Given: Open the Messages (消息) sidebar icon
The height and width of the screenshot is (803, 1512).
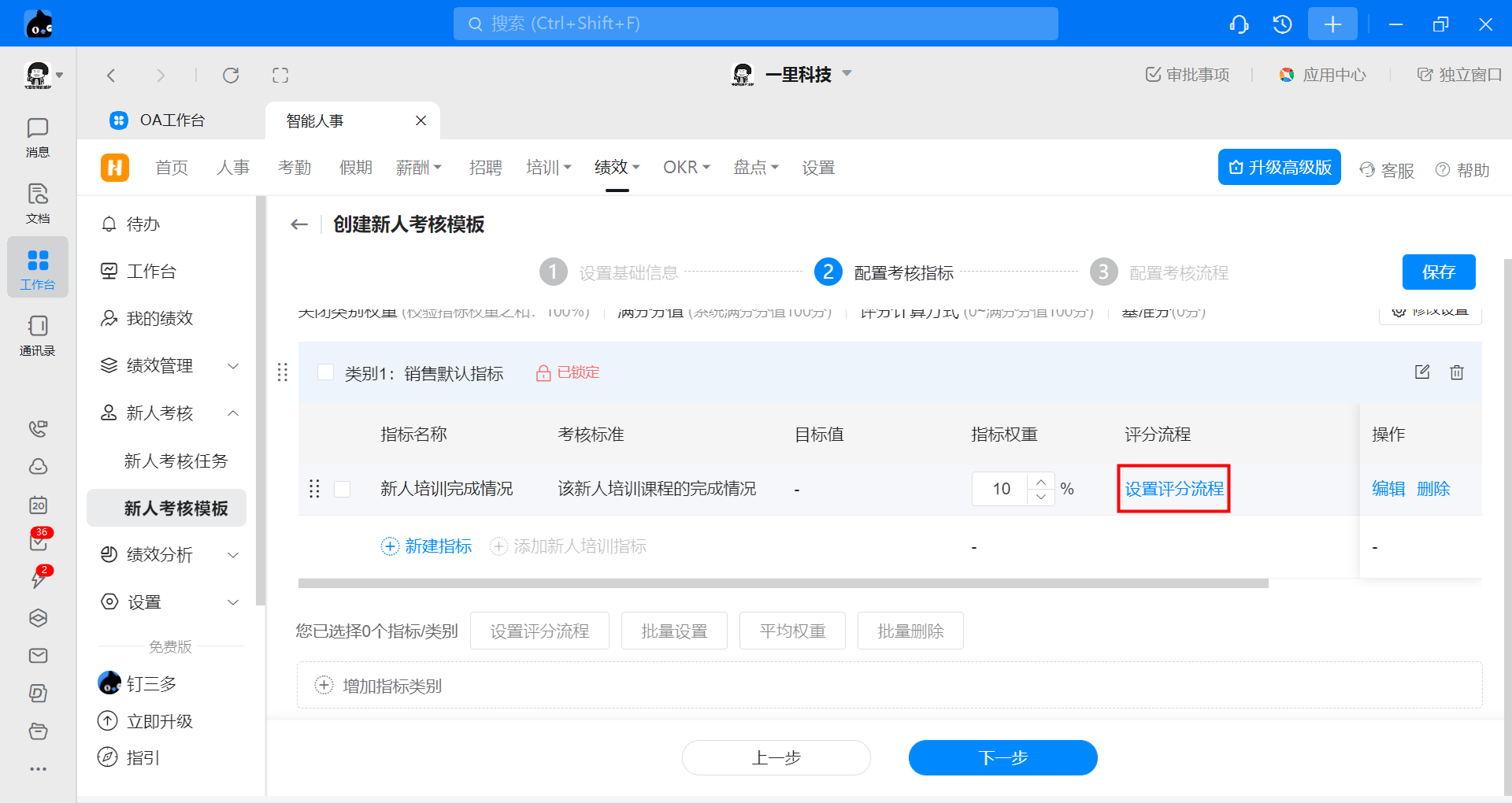Looking at the screenshot, I should [x=37, y=137].
